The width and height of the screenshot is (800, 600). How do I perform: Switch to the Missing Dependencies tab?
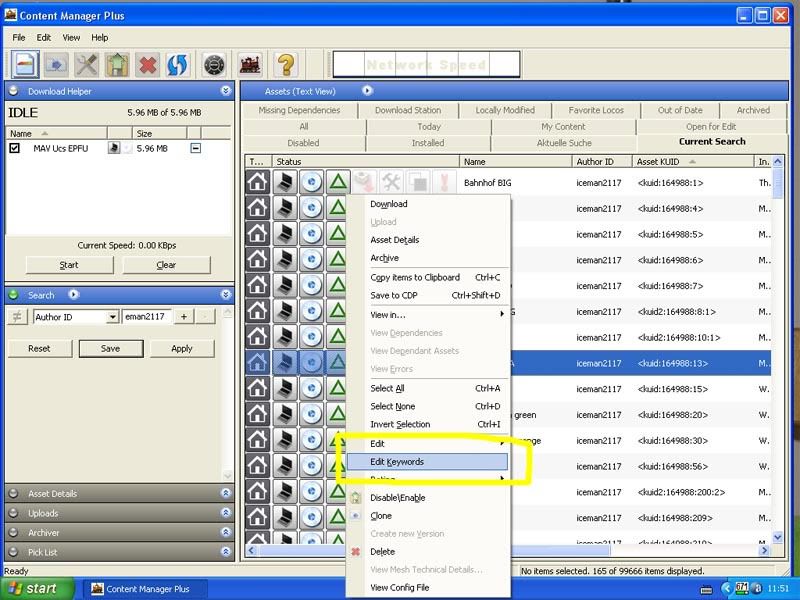(299, 110)
